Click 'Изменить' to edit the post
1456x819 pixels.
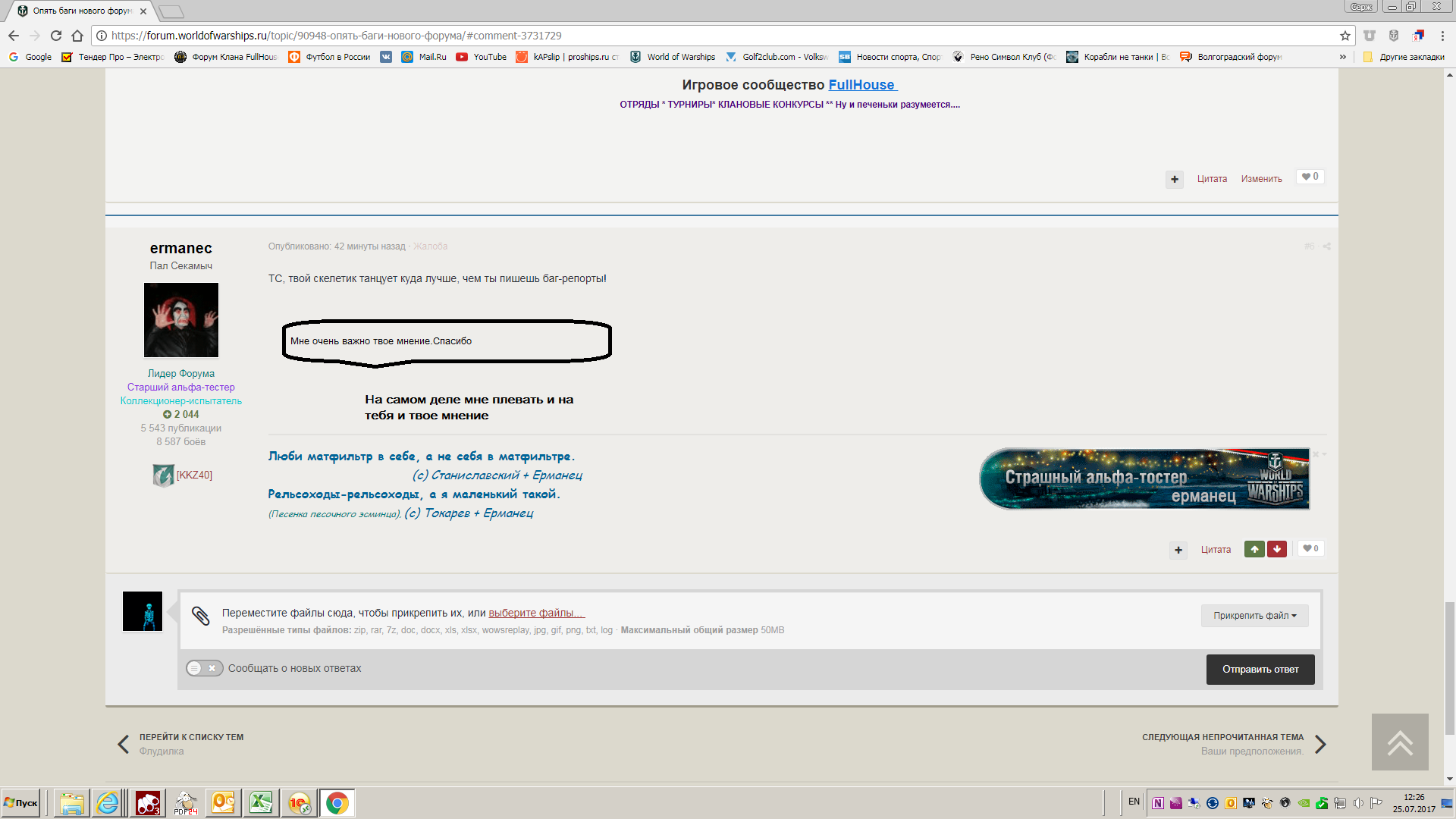click(x=1261, y=179)
